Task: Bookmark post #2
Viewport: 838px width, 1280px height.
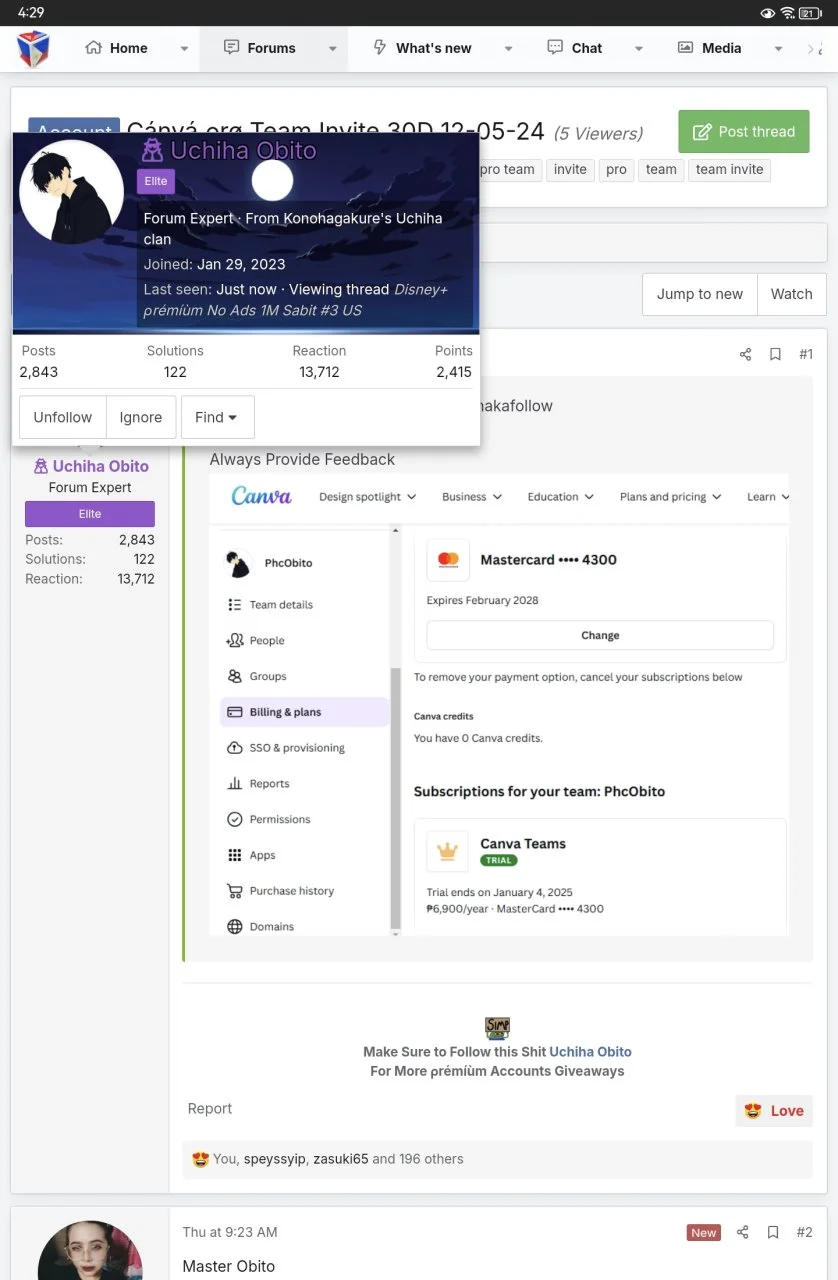Action: point(773,1232)
